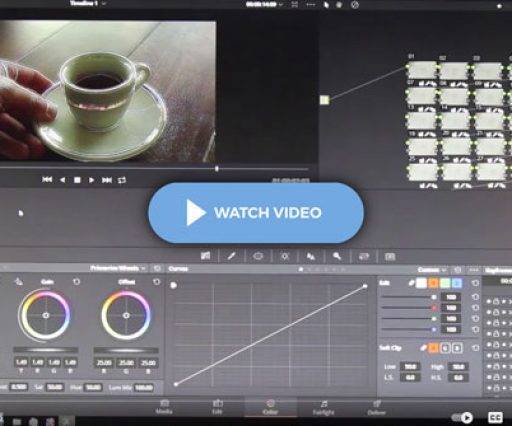Play the clip in reverse

click(x=62, y=180)
